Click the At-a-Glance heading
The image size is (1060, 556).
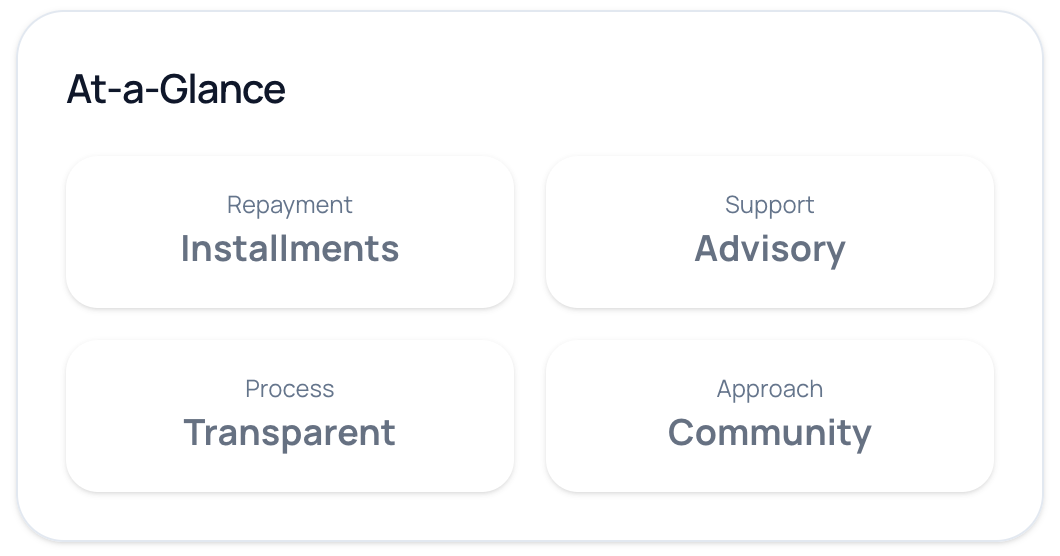click(x=176, y=90)
